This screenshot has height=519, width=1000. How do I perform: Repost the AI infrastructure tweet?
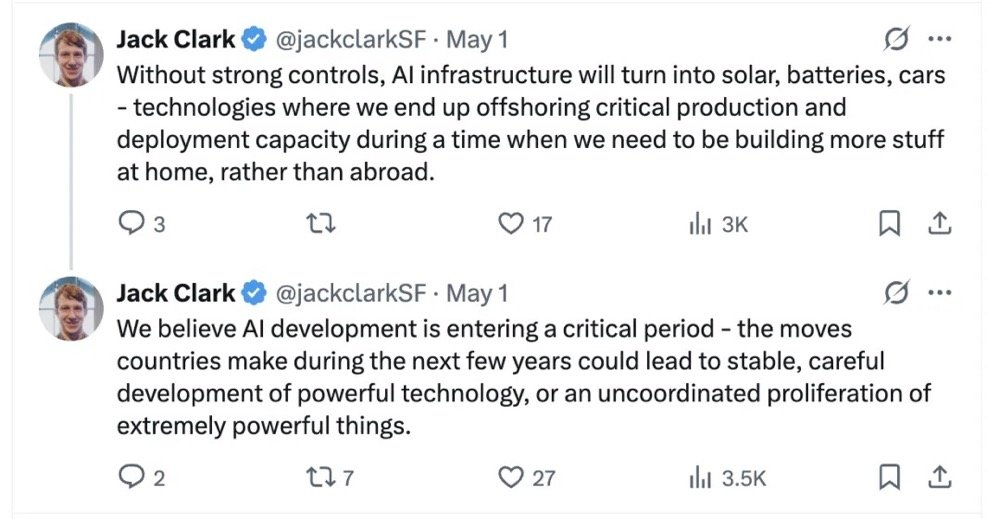[324, 224]
